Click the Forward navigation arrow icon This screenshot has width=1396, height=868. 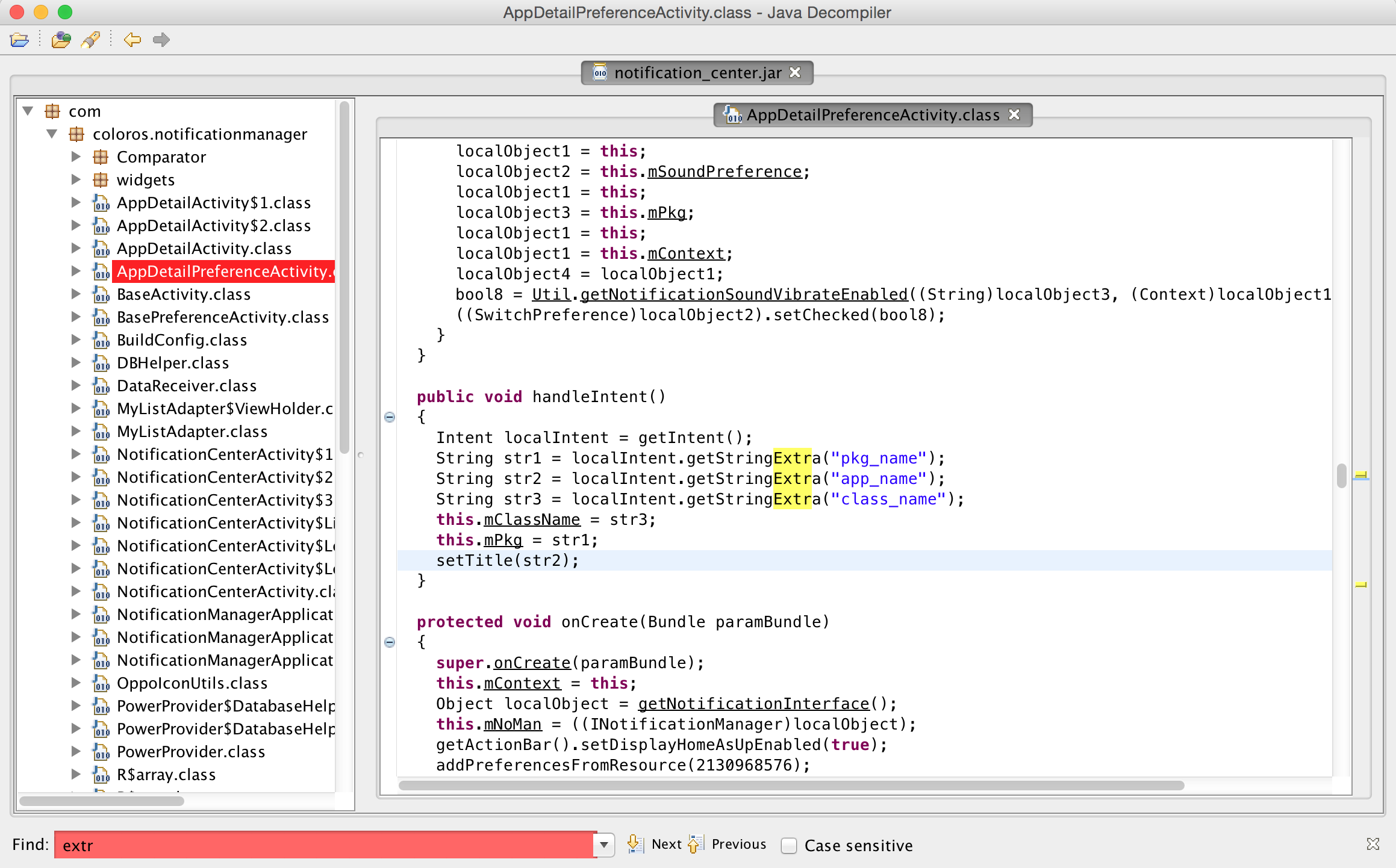coord(161,40)
